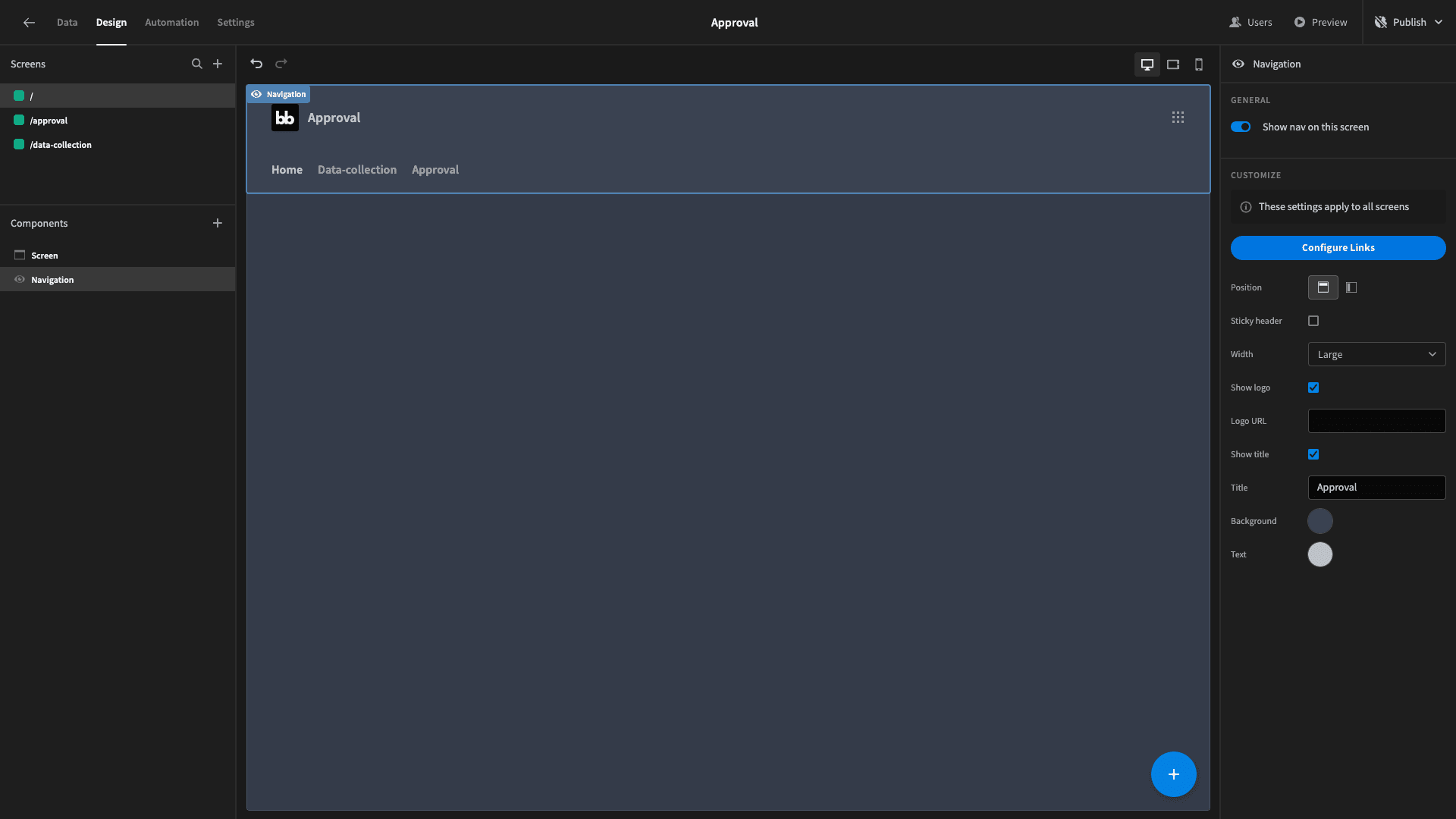1456x819 pixels.
Task: Toggle Show nav on this screen
Action: [x=1241, y=127]
